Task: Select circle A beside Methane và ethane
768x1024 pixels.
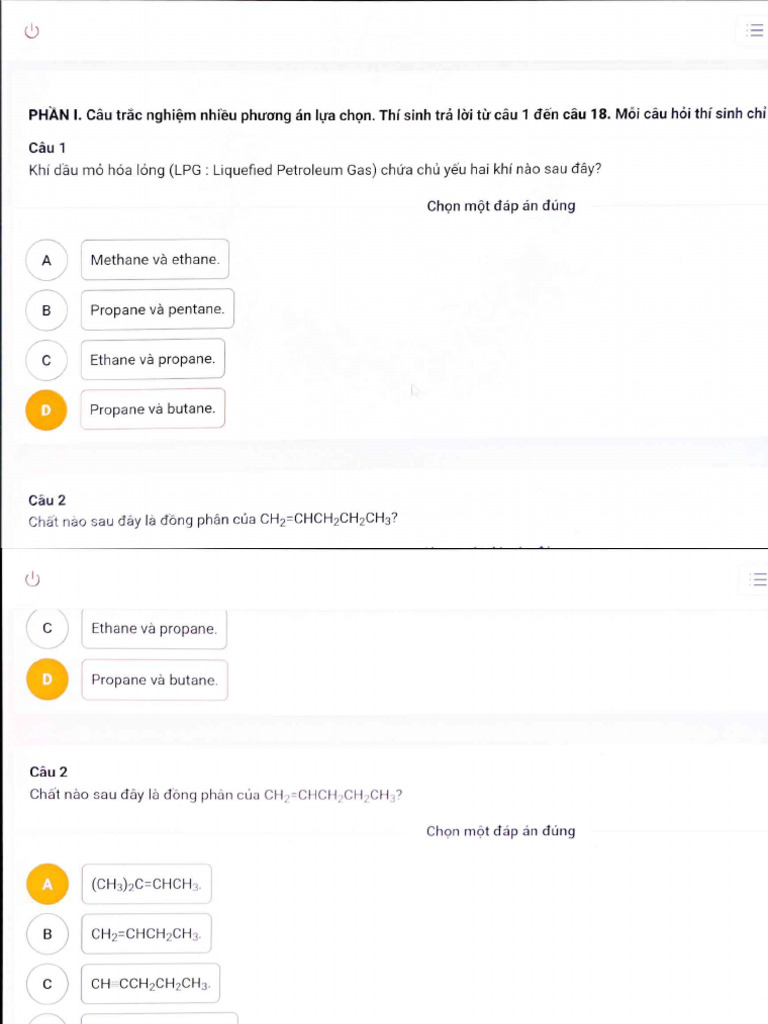Action: [x=46, y=260]
